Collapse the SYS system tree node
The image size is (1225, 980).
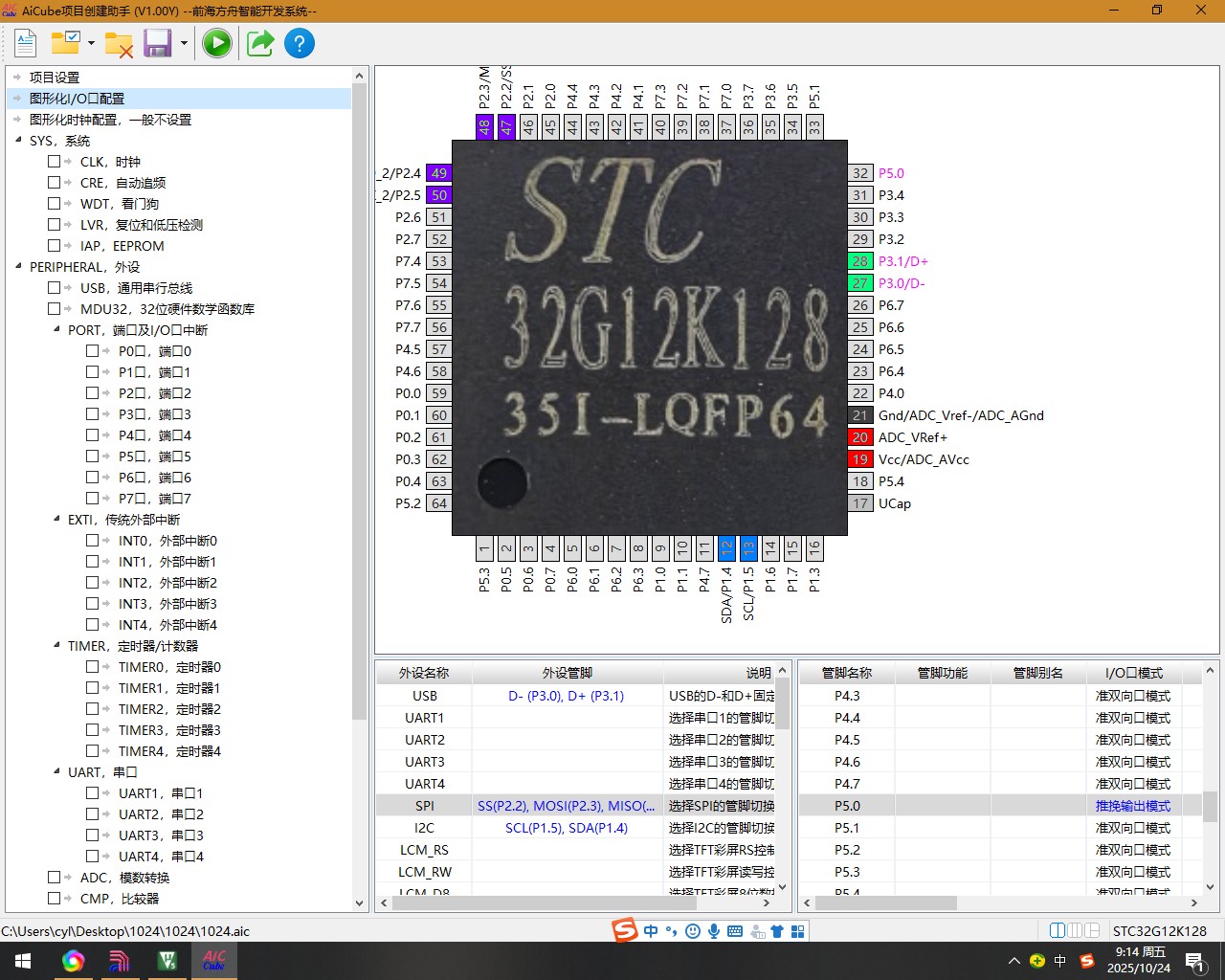18,141
